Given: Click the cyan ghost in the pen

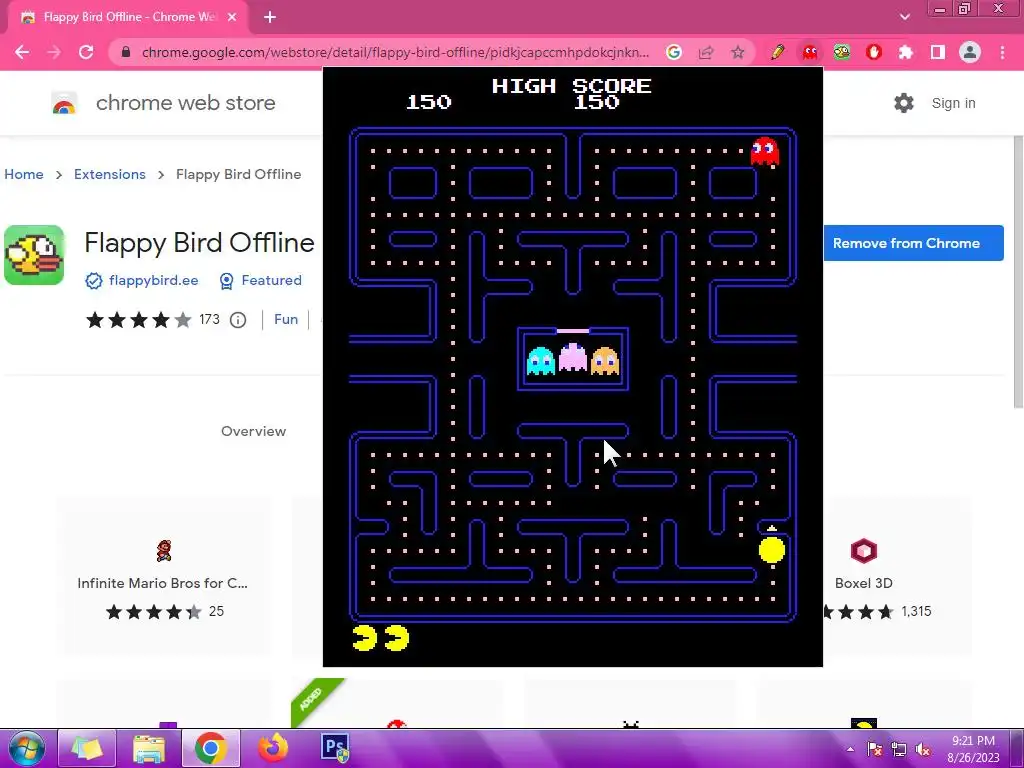Looking at the screenshot, I should [541, 361].
